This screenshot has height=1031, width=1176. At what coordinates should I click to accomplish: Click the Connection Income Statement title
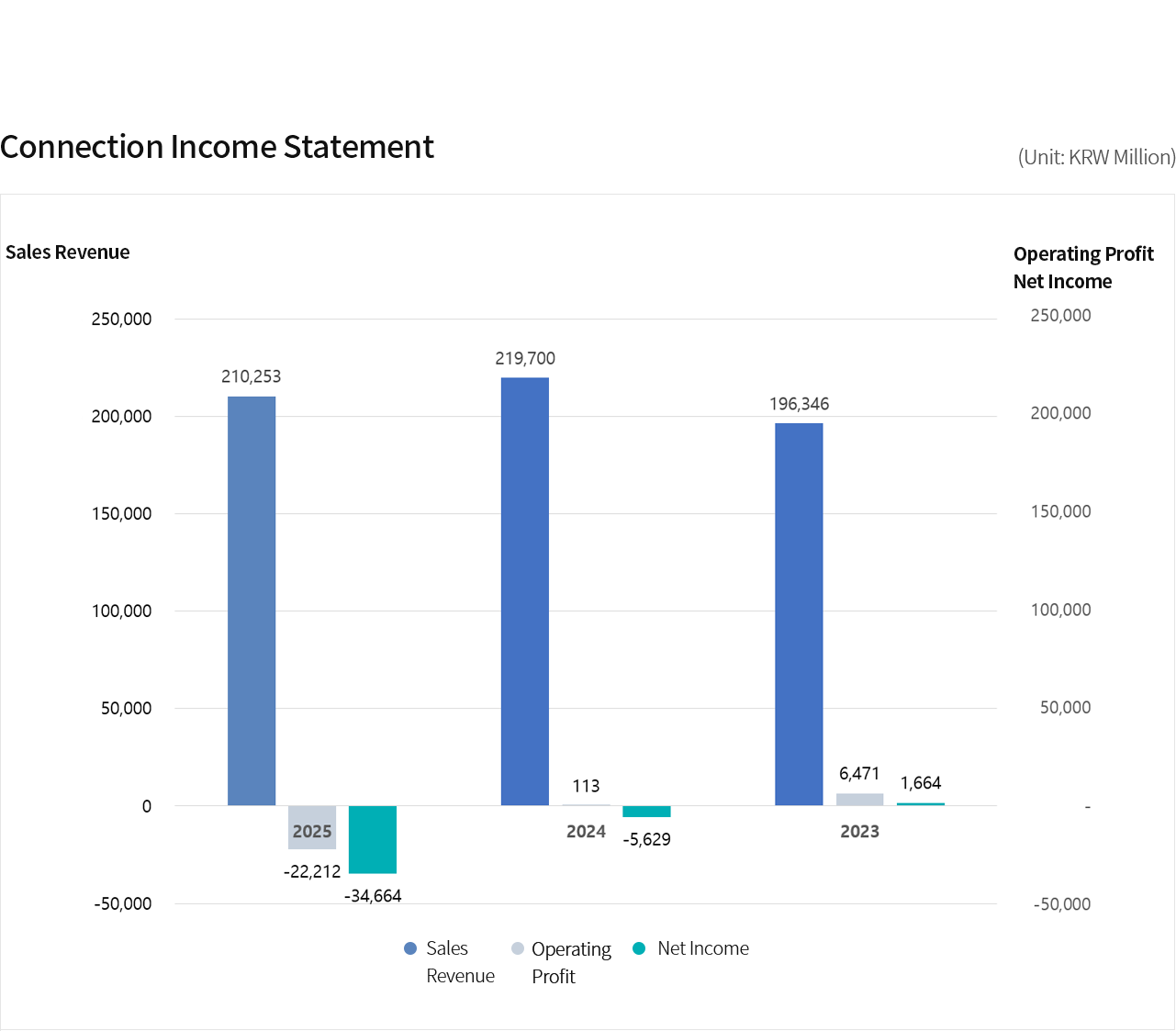coord(218,147)
